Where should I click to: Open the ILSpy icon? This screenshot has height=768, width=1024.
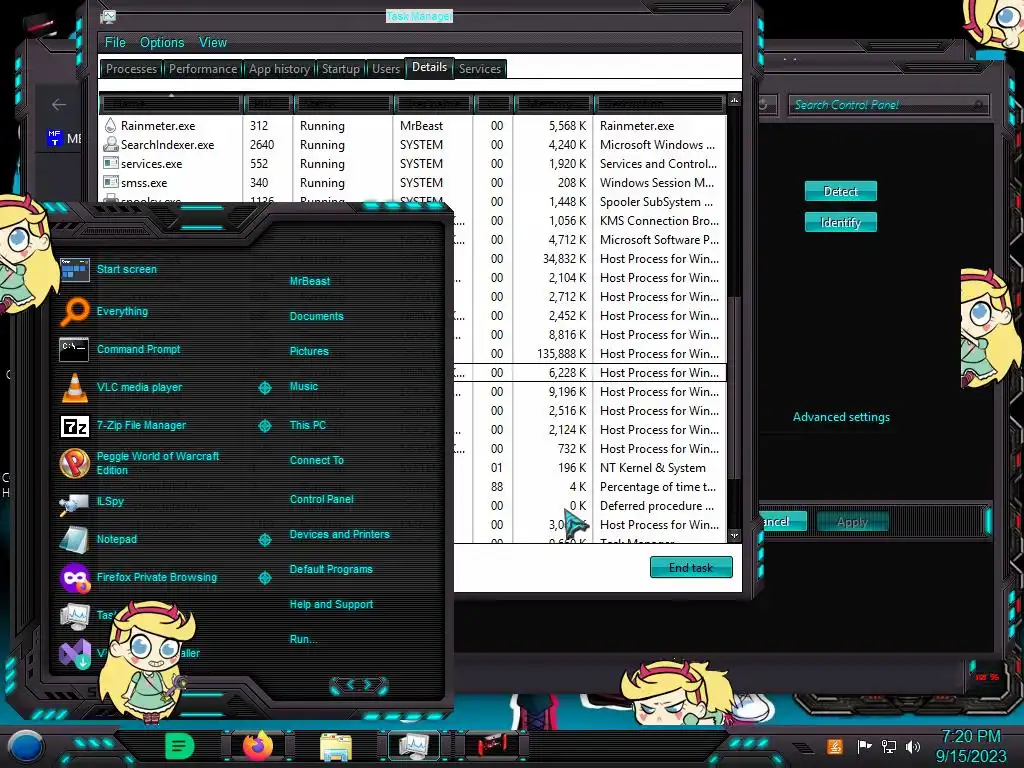pyautogui.click(x=74, y=503)
